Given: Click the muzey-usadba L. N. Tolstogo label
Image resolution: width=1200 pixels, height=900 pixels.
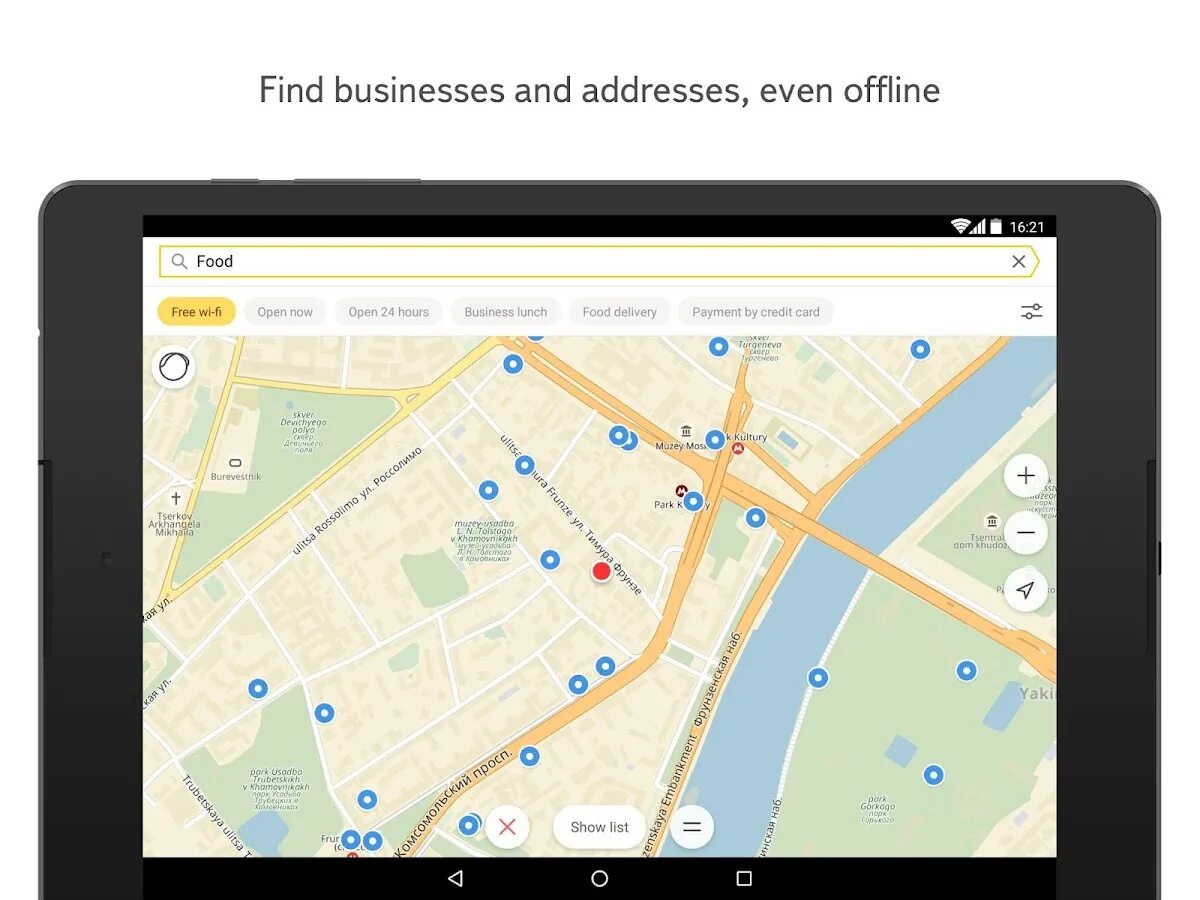Looking at the screenshot, I should tap(484, 540).
